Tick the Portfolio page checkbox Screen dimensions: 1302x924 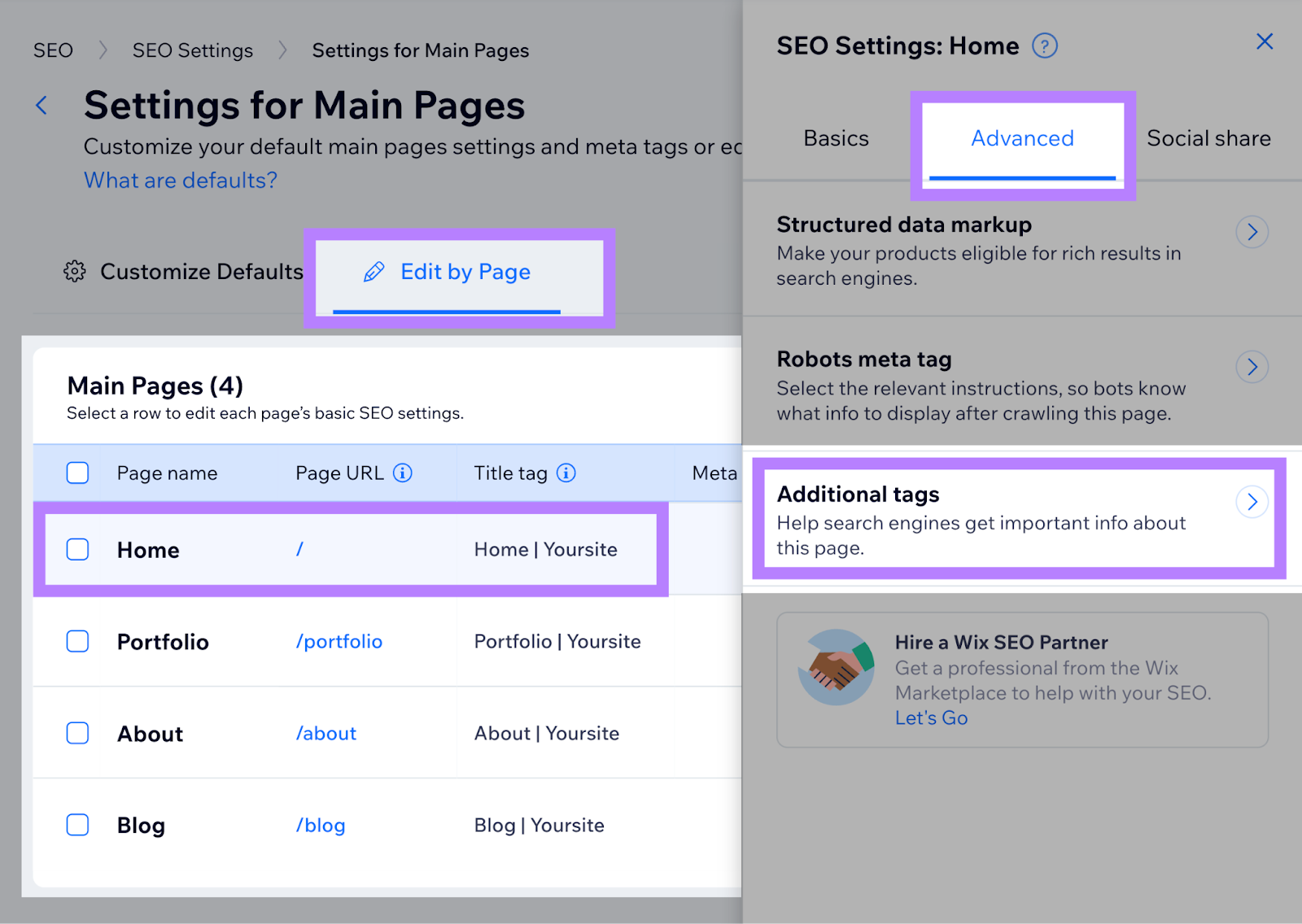point(77,642)
